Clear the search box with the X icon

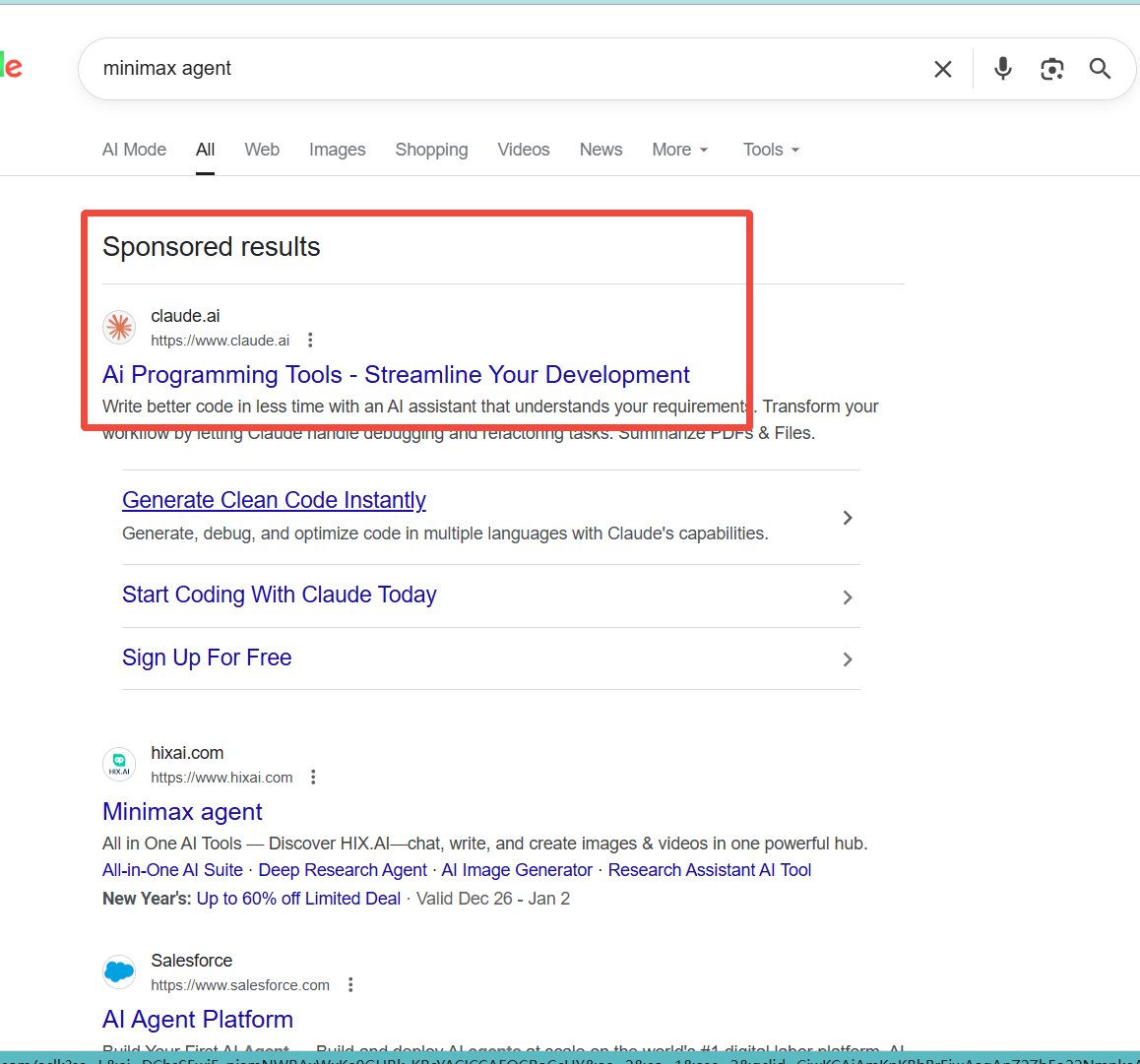(x=942, y=69)
